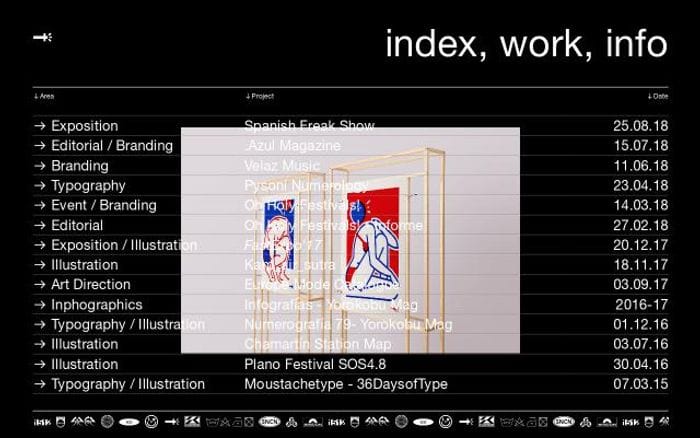Click the Exposition / Illustration area label
The width and height of the screenshot is (700, 438).
tap(124, 245)
